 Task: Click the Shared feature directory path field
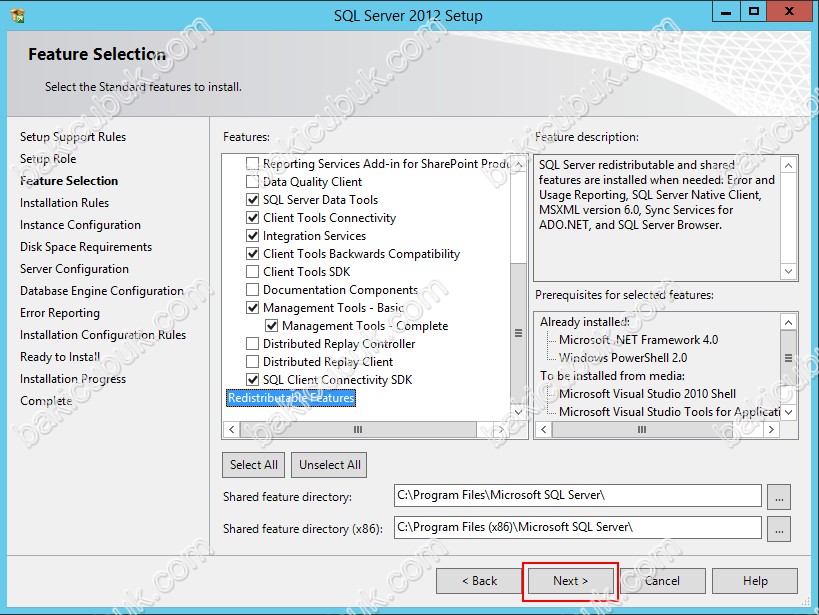[x=578, y=495]
